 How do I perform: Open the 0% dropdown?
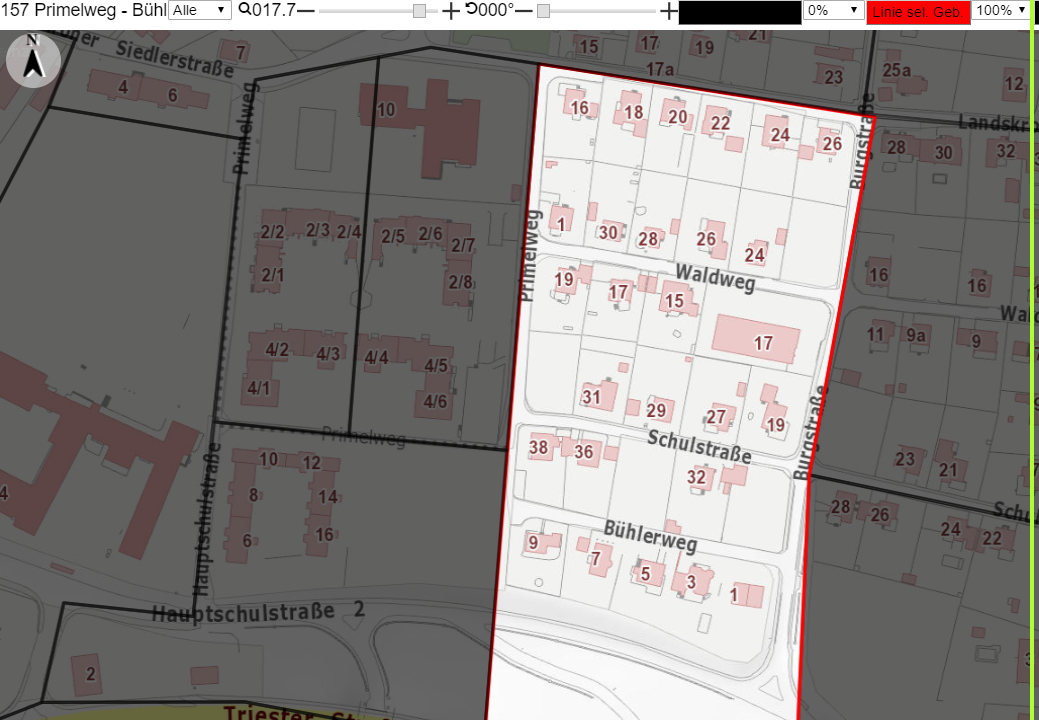point(834,10)
